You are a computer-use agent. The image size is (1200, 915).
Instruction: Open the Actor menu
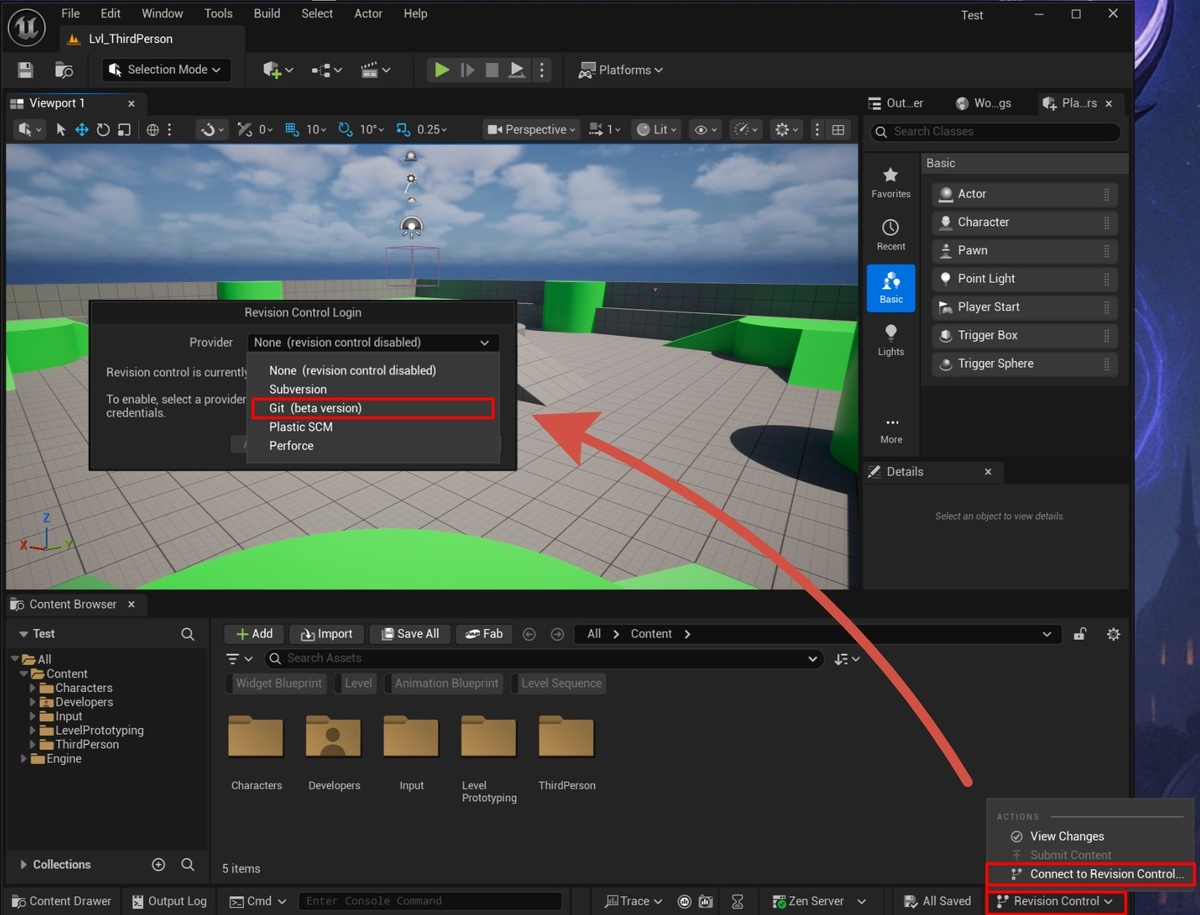click(368, 14)
